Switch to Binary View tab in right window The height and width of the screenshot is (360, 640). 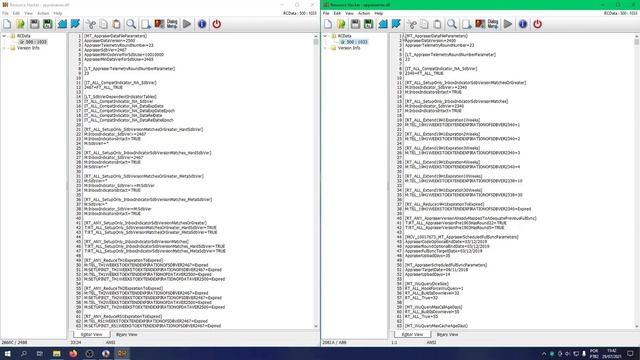(447, 334)
